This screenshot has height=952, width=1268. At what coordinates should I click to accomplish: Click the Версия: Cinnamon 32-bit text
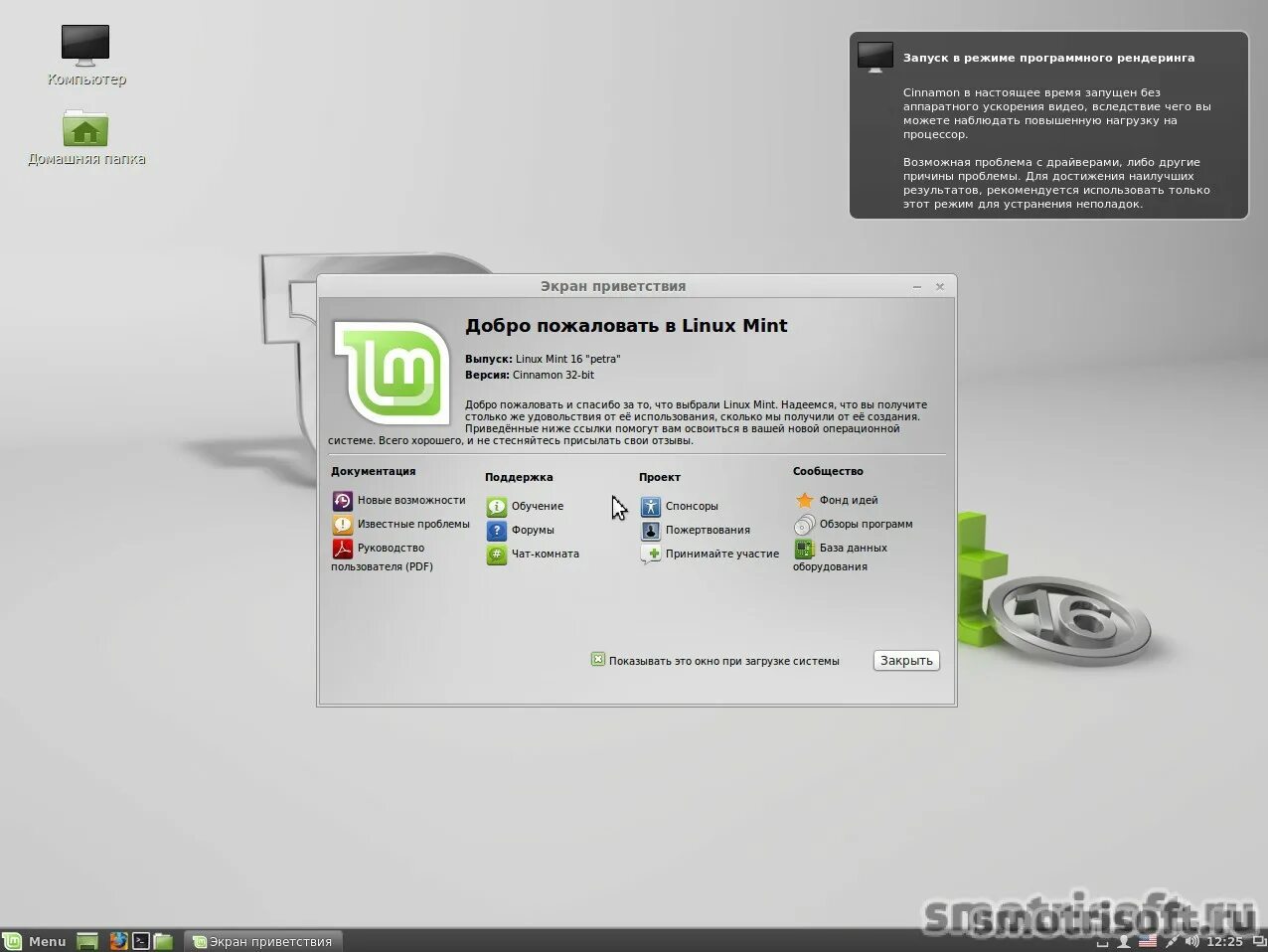pyautogui.click(x=530, y=375)
